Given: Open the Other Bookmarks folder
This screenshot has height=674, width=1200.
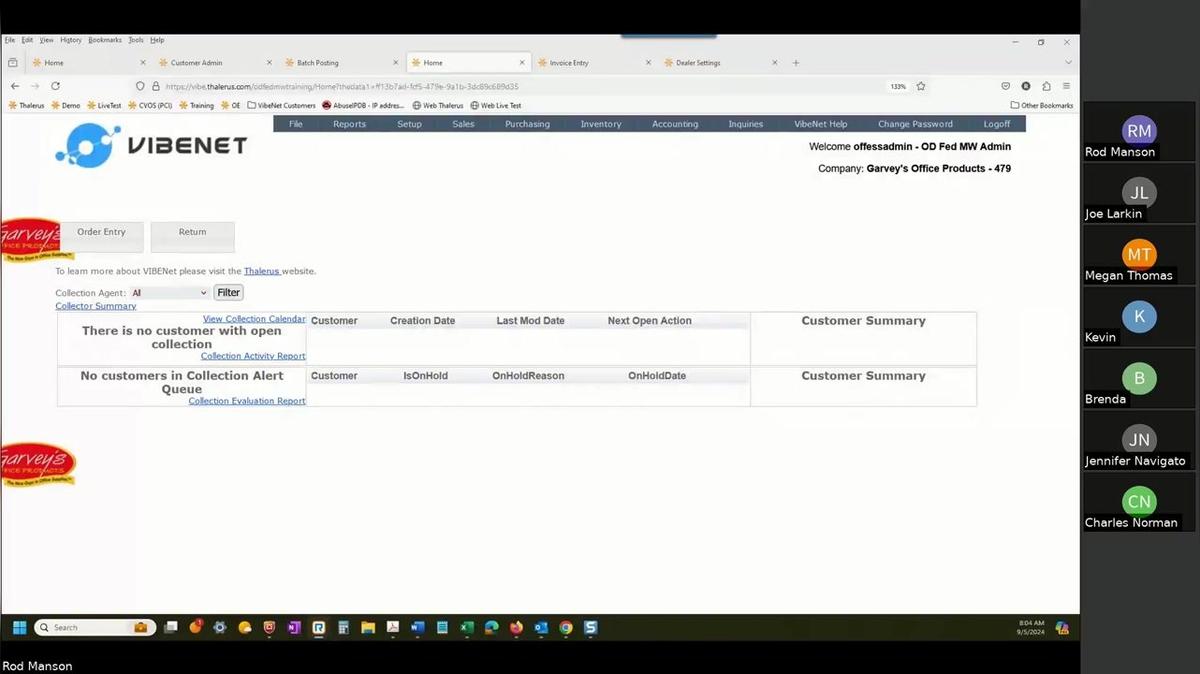Looking at the screenshot, I should click(1041, 105).
